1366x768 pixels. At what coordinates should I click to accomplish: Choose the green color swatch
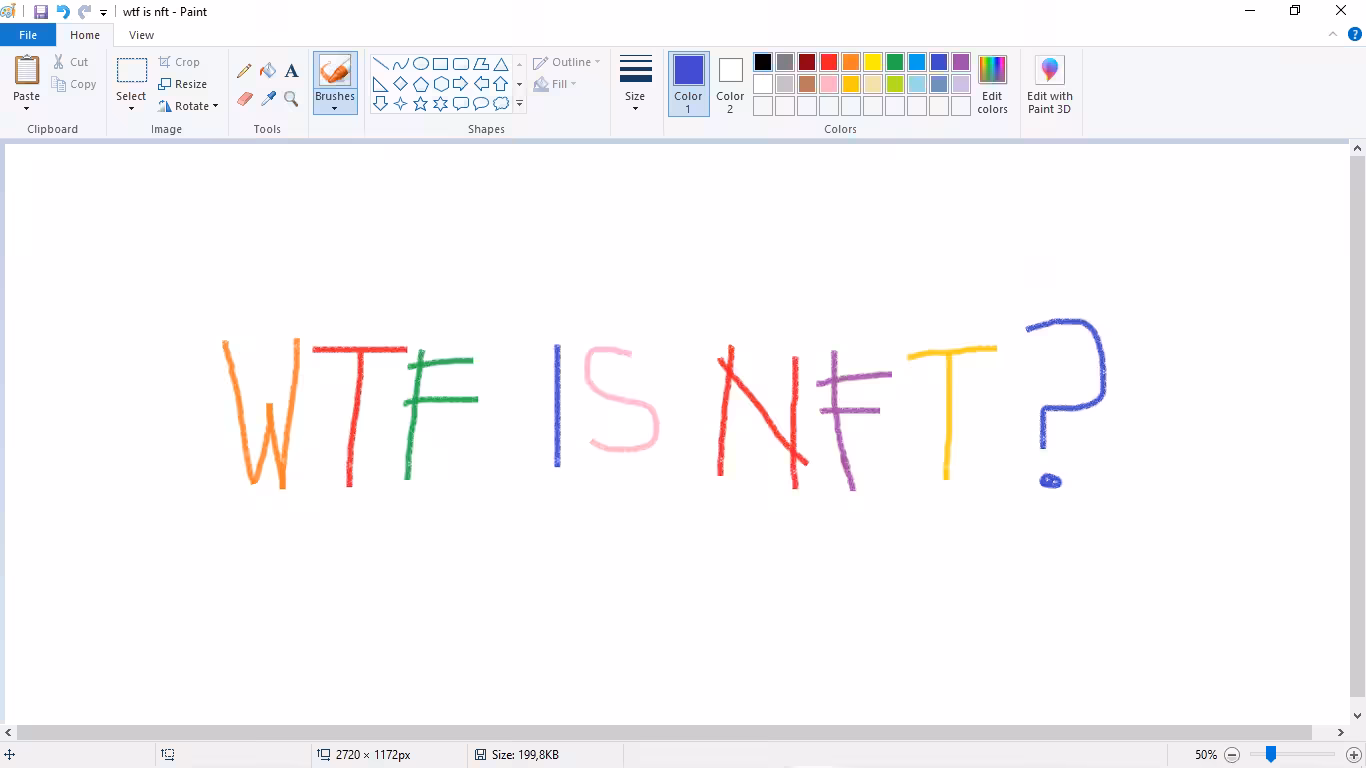click(895, 62)
